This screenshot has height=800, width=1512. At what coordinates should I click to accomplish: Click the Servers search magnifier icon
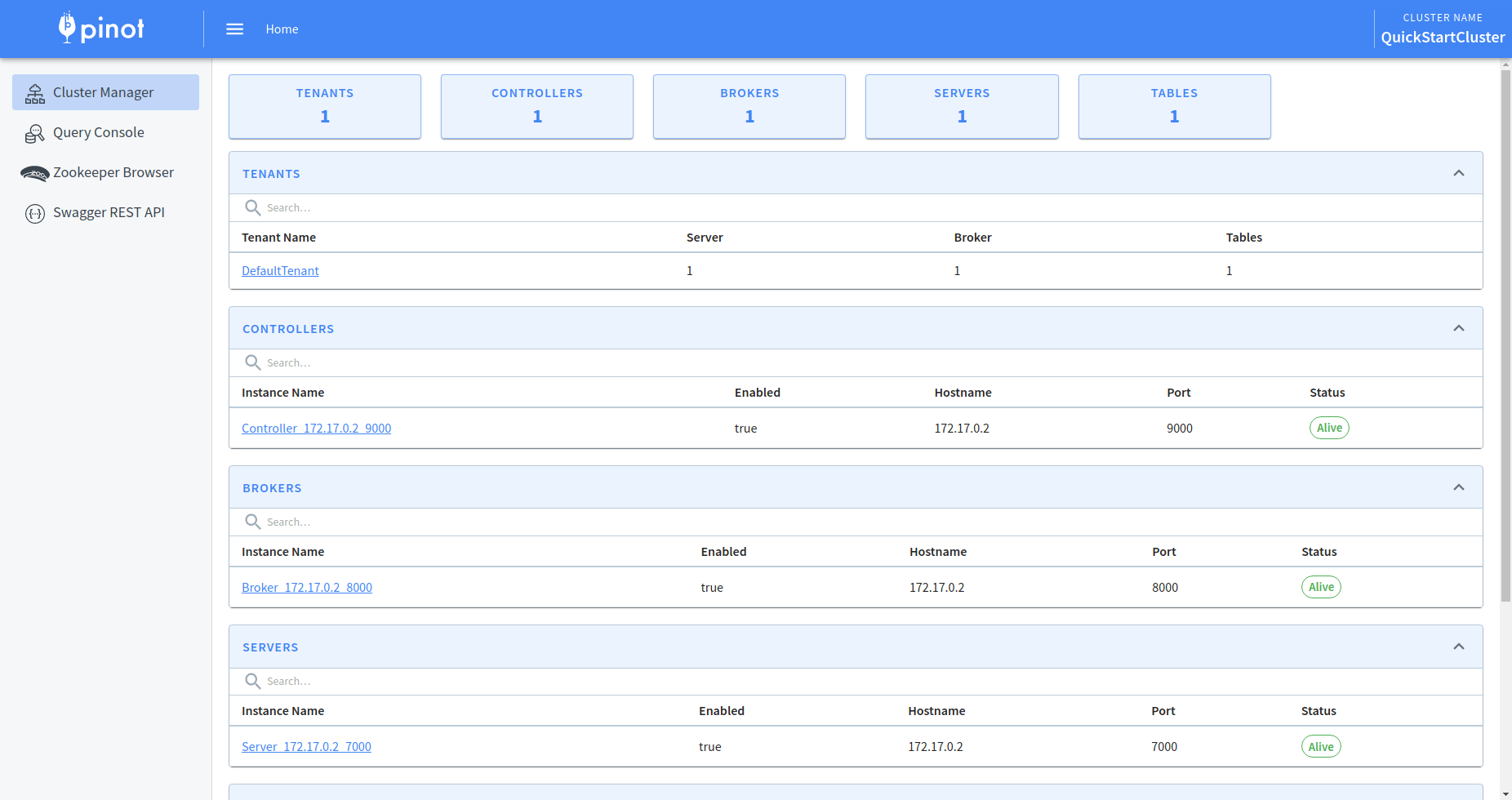coord(253,681)
